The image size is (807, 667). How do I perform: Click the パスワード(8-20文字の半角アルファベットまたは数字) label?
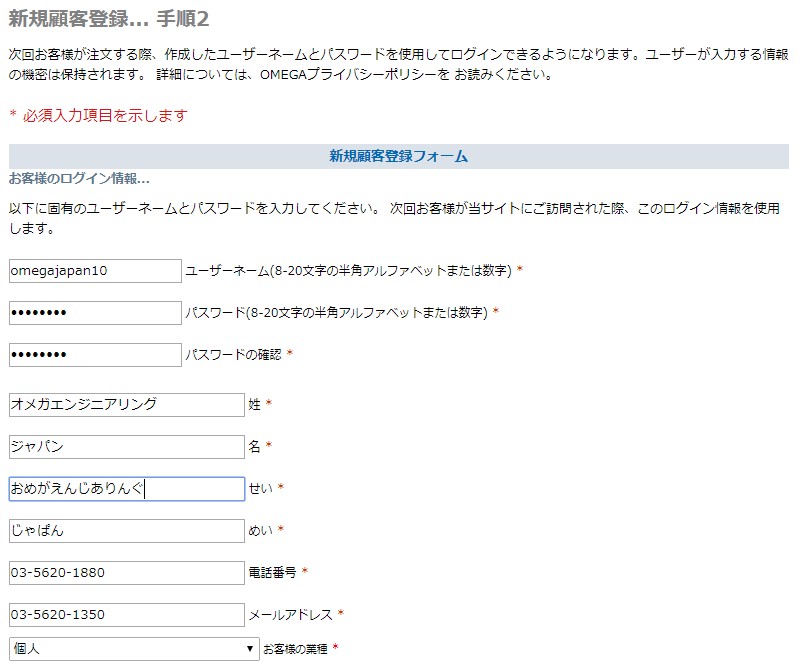(x=336, y=312)
